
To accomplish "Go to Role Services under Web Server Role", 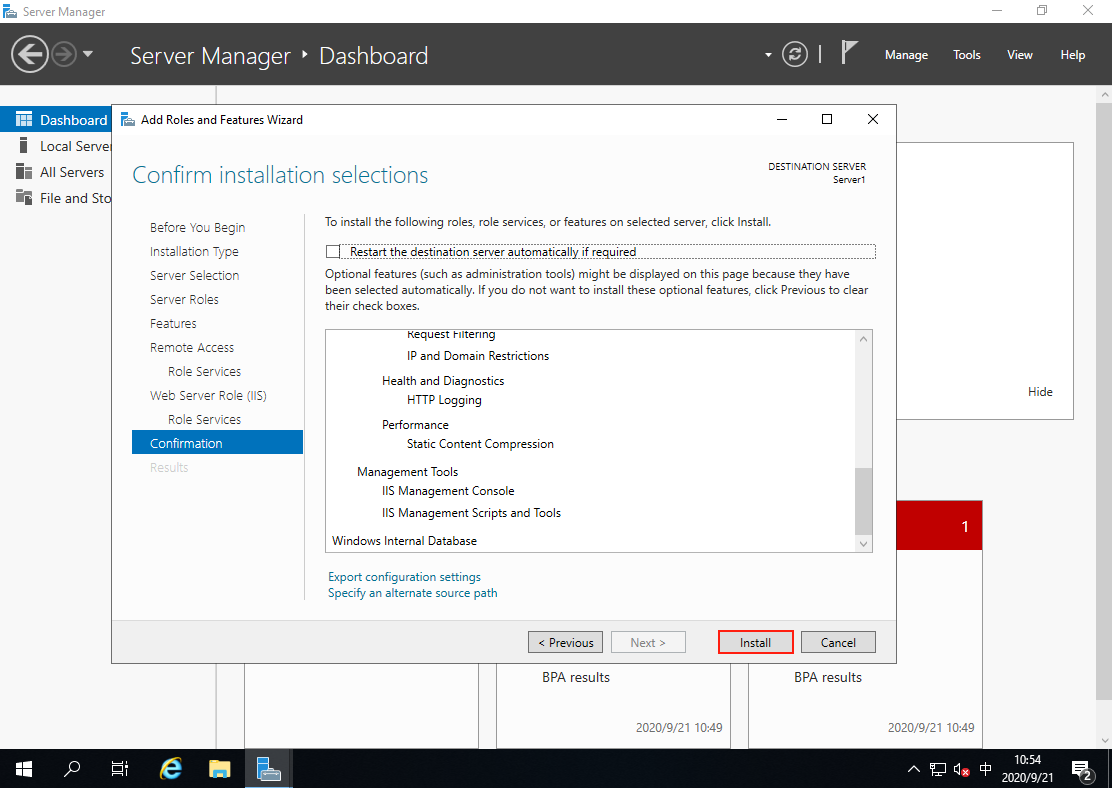I will 204,420.
